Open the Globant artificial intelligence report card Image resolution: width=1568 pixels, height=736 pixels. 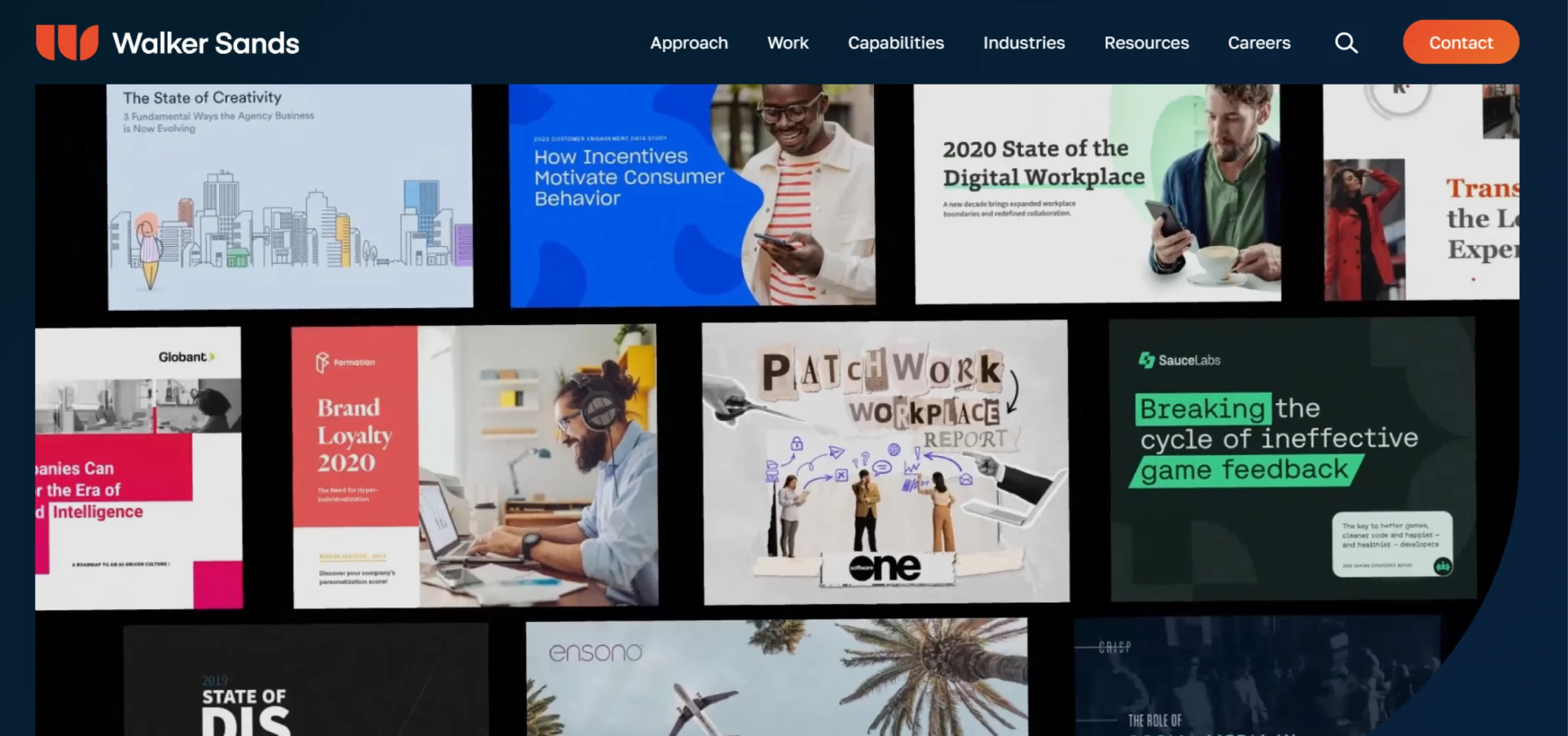coord(138,468)
